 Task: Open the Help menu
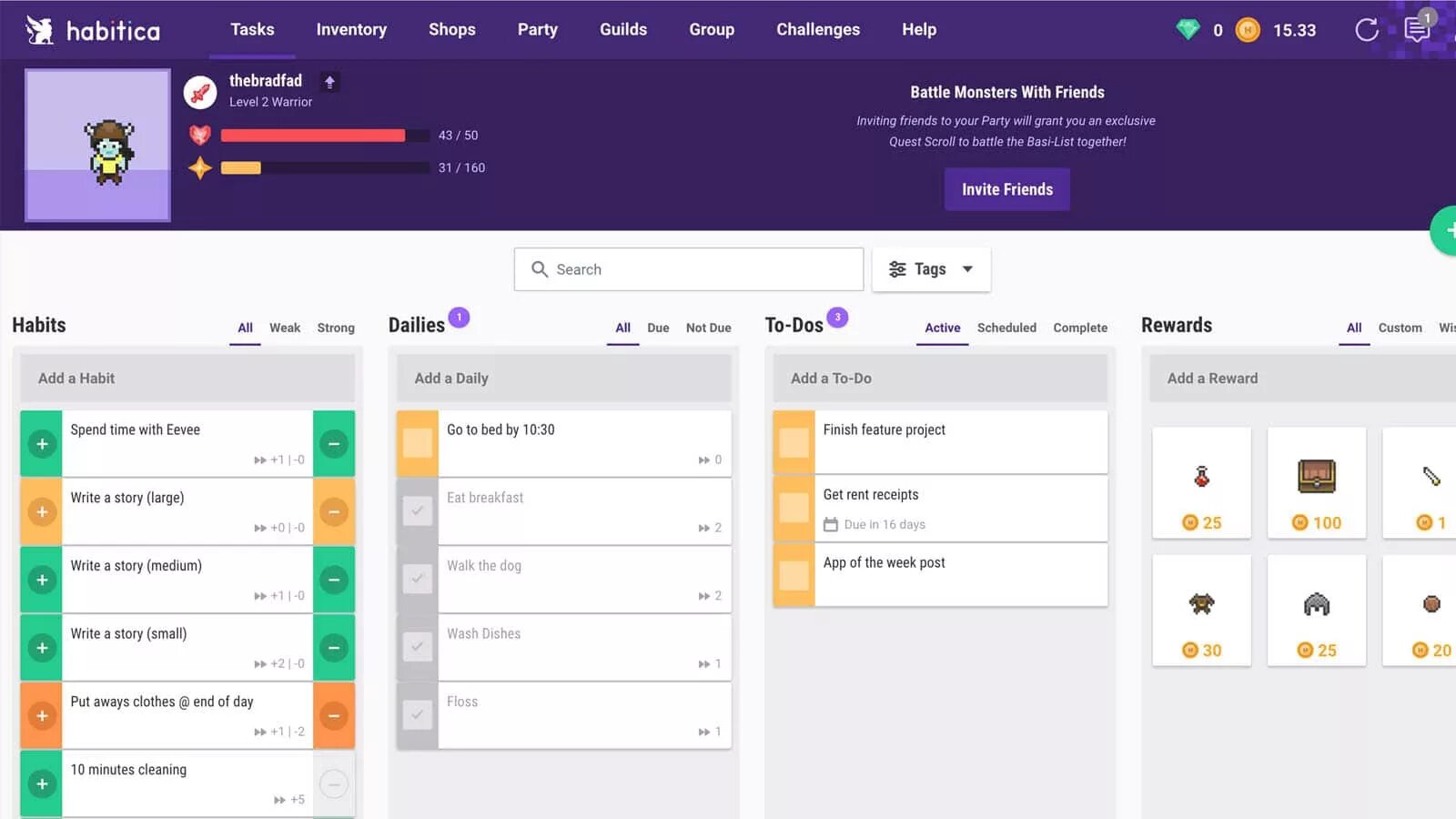(919, 29)
